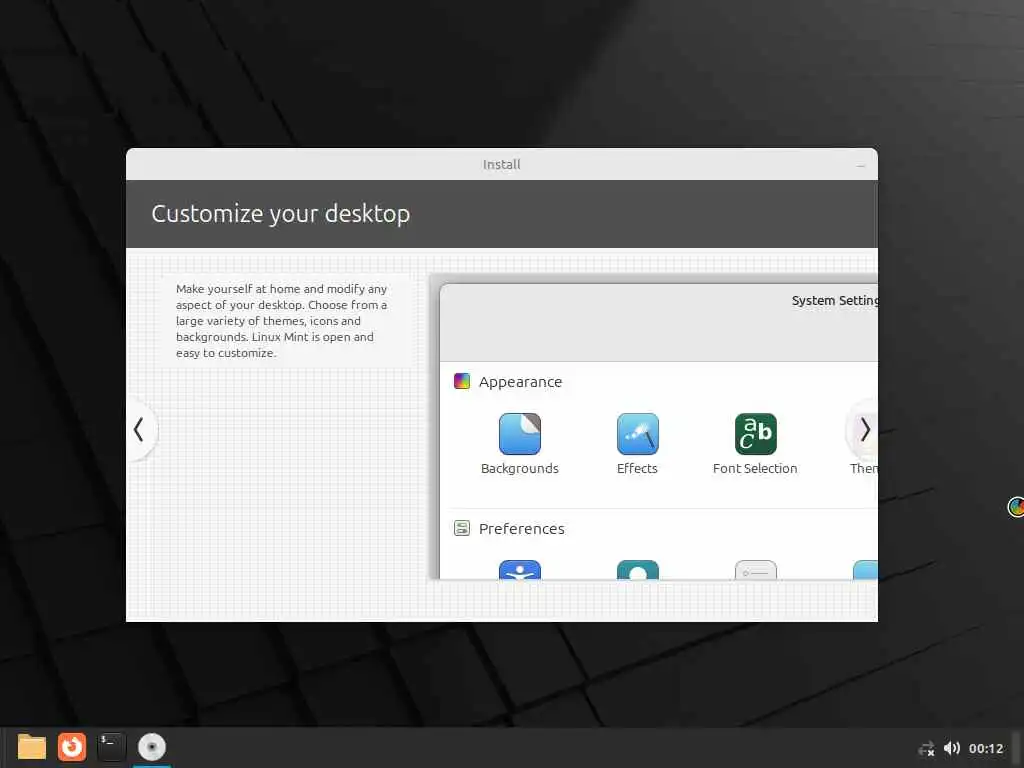Minimize the Install window
Screen dimensions: 1024x768
tap(861, 166)
